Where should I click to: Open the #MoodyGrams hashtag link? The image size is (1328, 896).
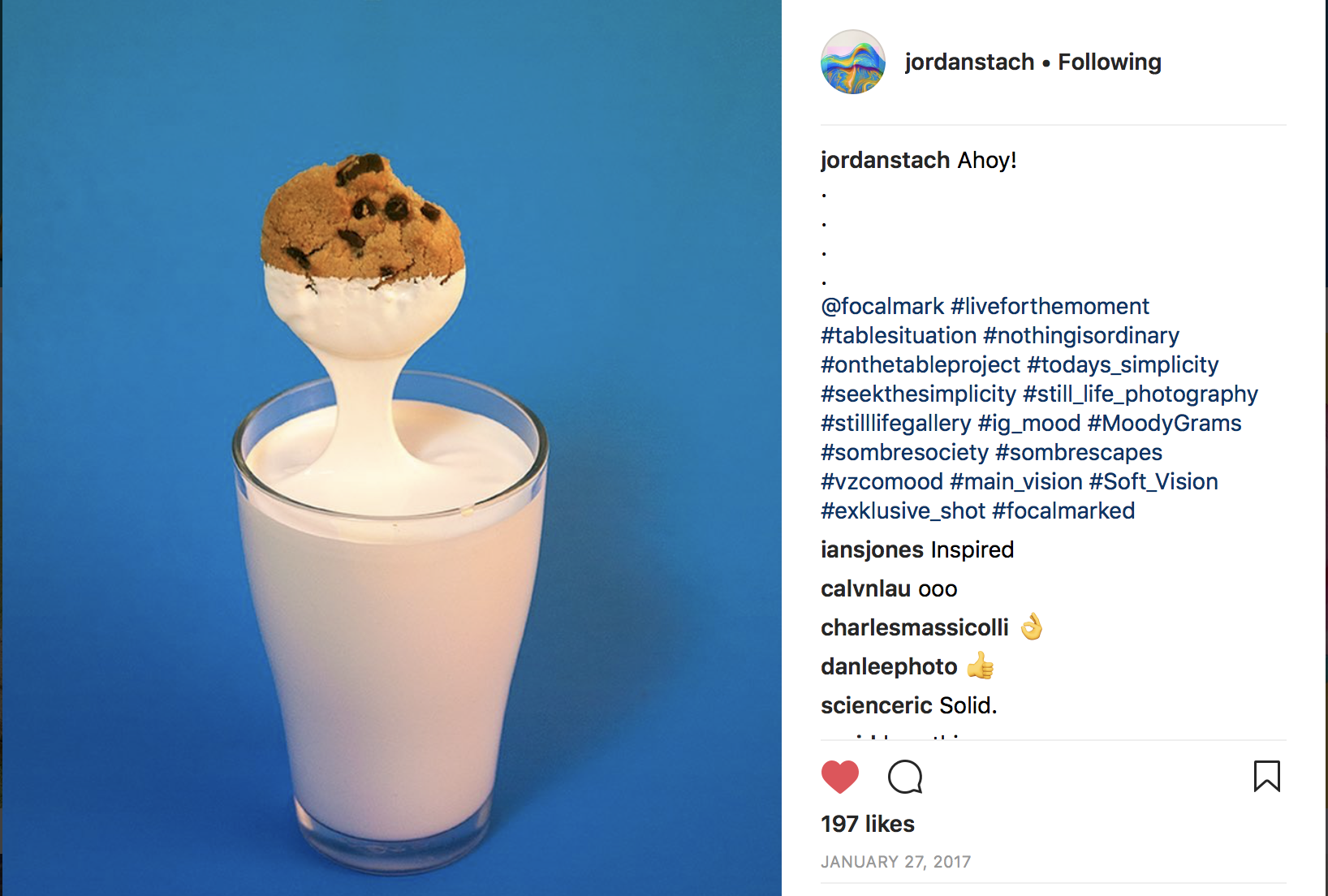[x=1165, y=423]
